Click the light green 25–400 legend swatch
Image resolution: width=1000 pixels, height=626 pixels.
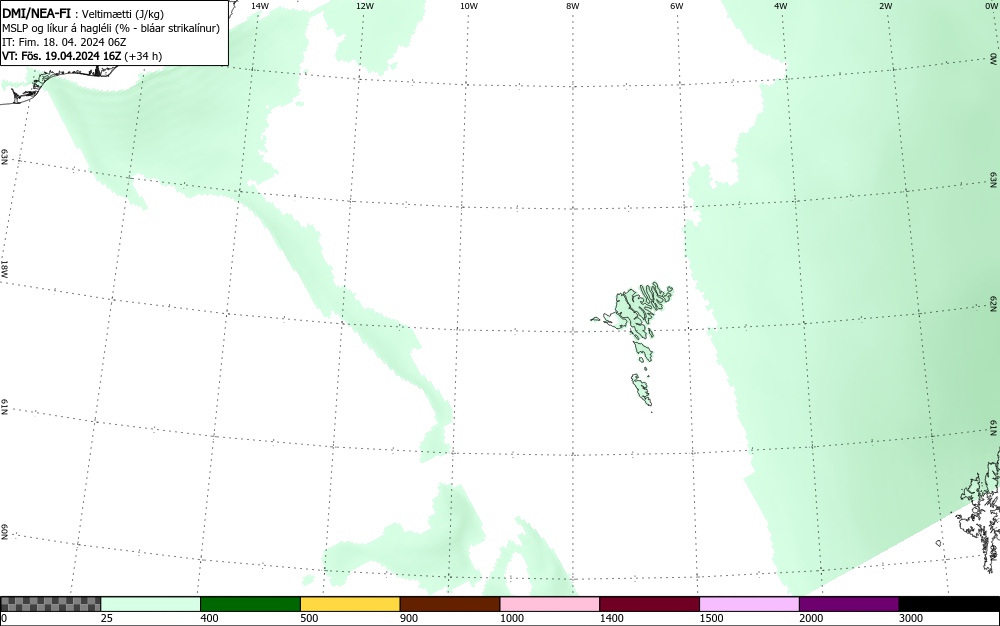tap(151, 604)
